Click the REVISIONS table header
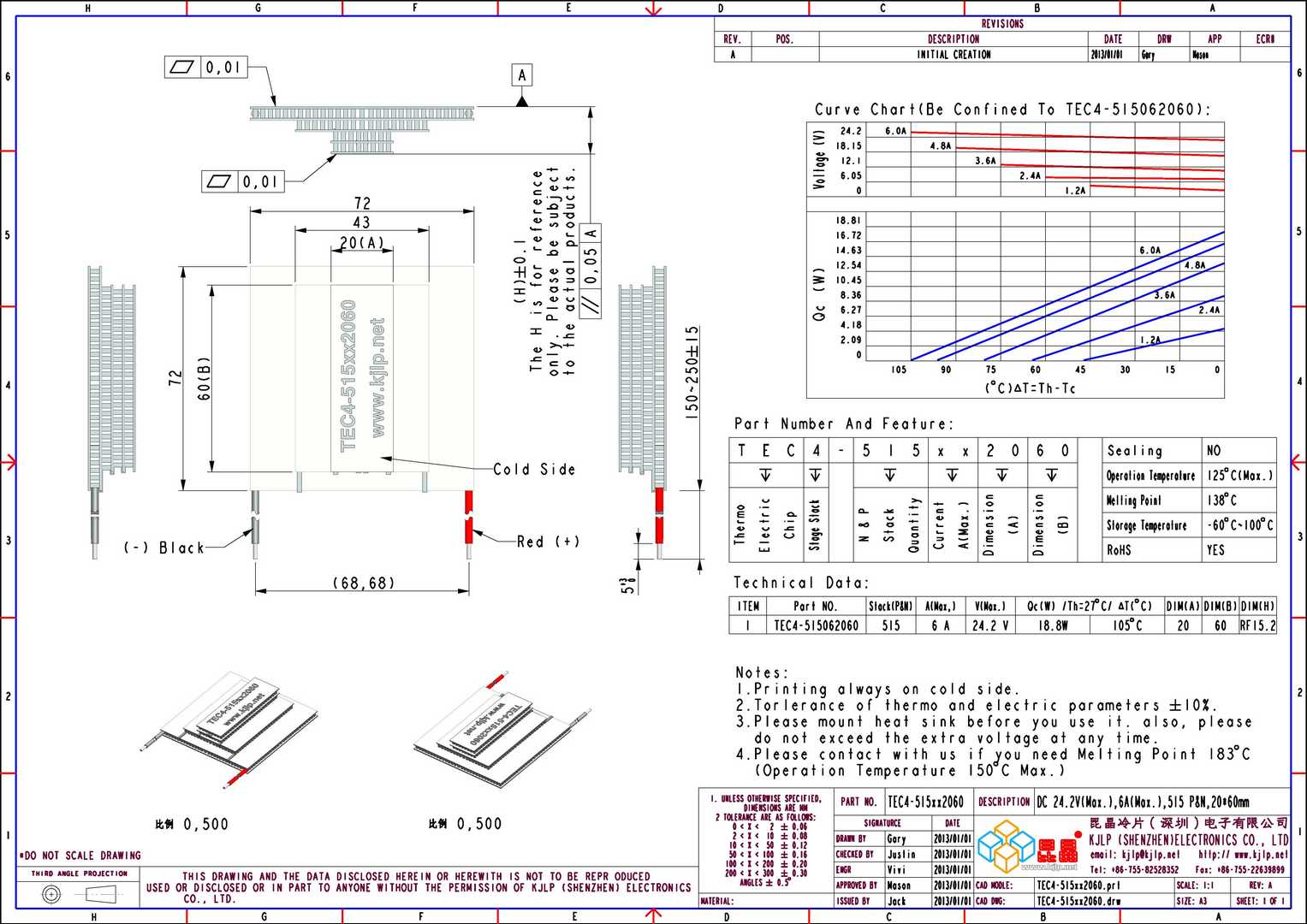The width and height of the screenshot is (1307, 924). tap(1002, 23)
